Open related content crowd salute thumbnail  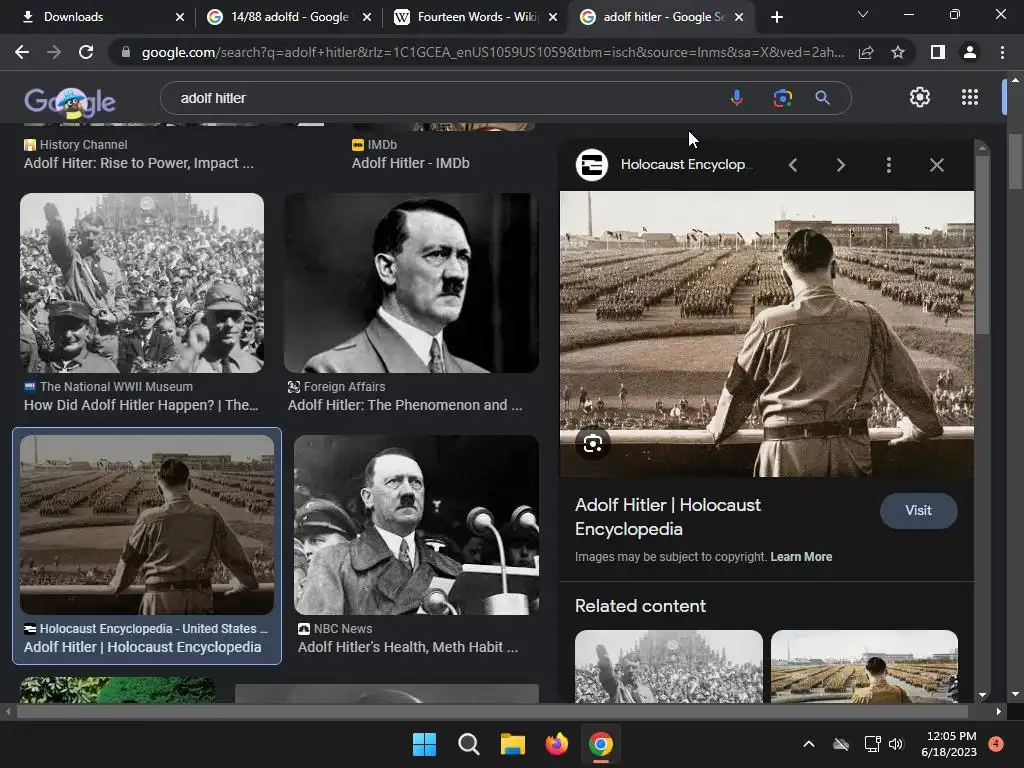tap(669, 667)
